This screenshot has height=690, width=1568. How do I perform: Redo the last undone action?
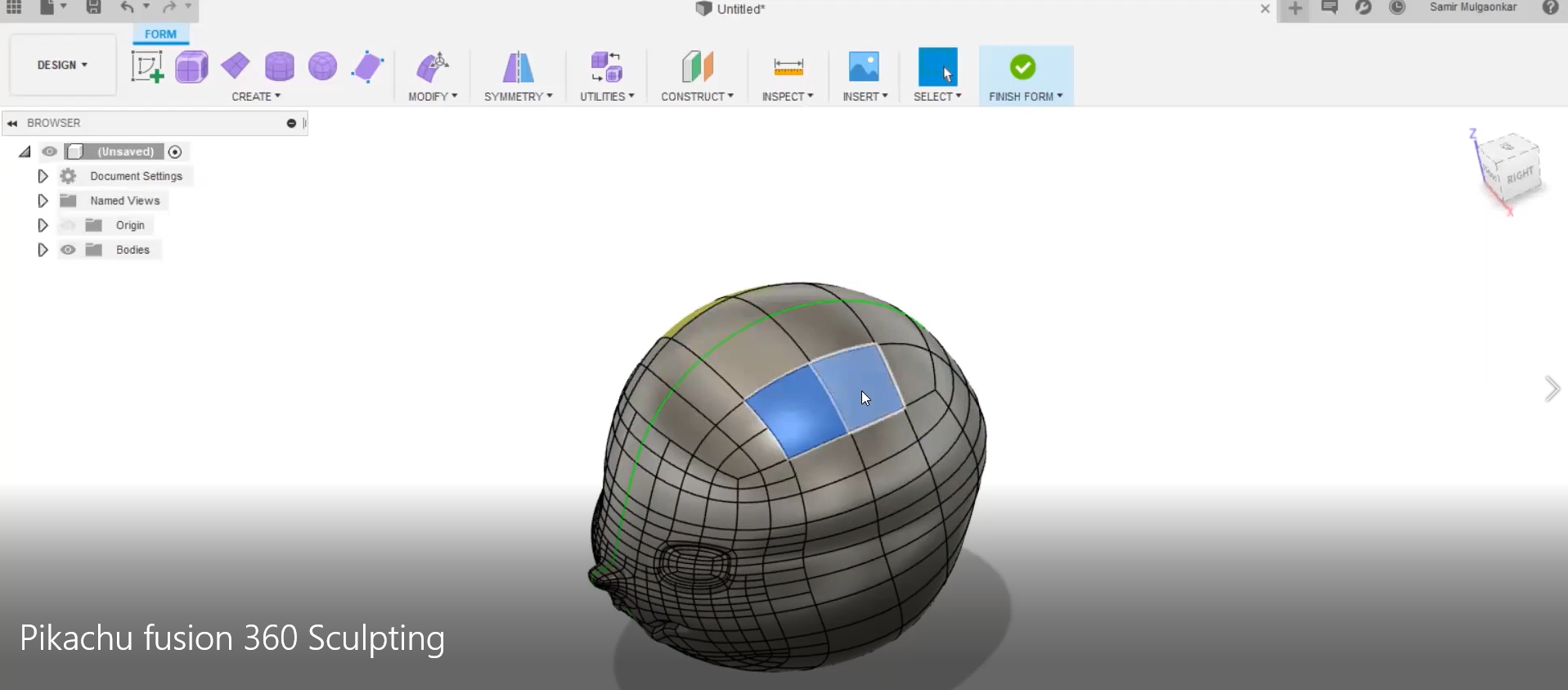169,7
